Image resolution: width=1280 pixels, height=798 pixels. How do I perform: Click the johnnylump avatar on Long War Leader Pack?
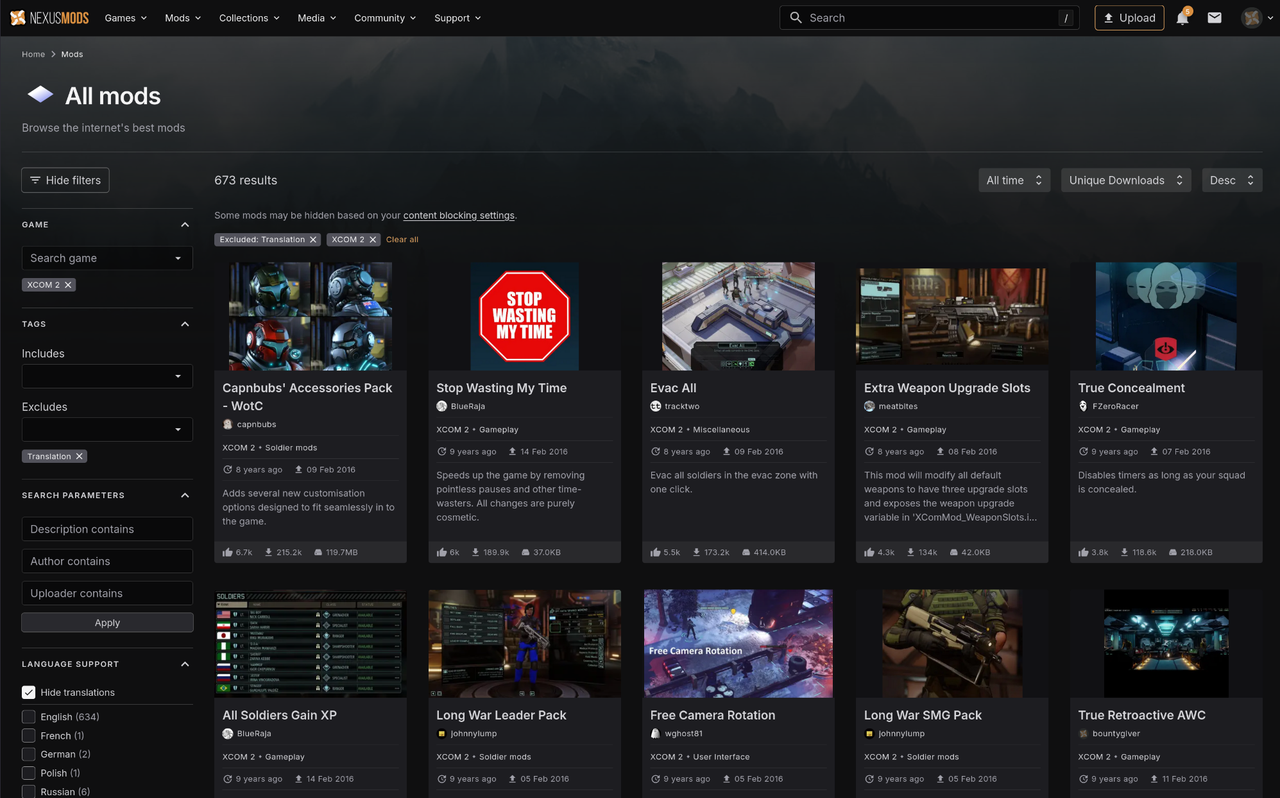442,733
